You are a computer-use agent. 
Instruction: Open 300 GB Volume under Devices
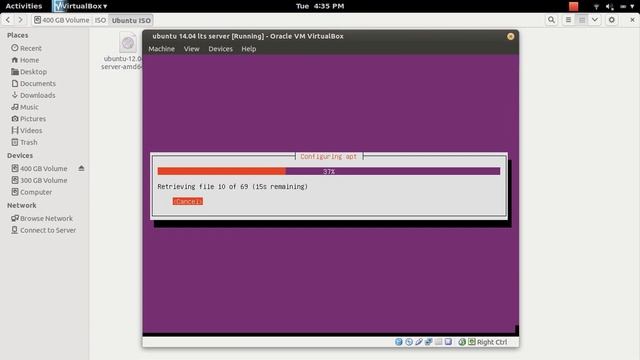click(x=39, y=180)
